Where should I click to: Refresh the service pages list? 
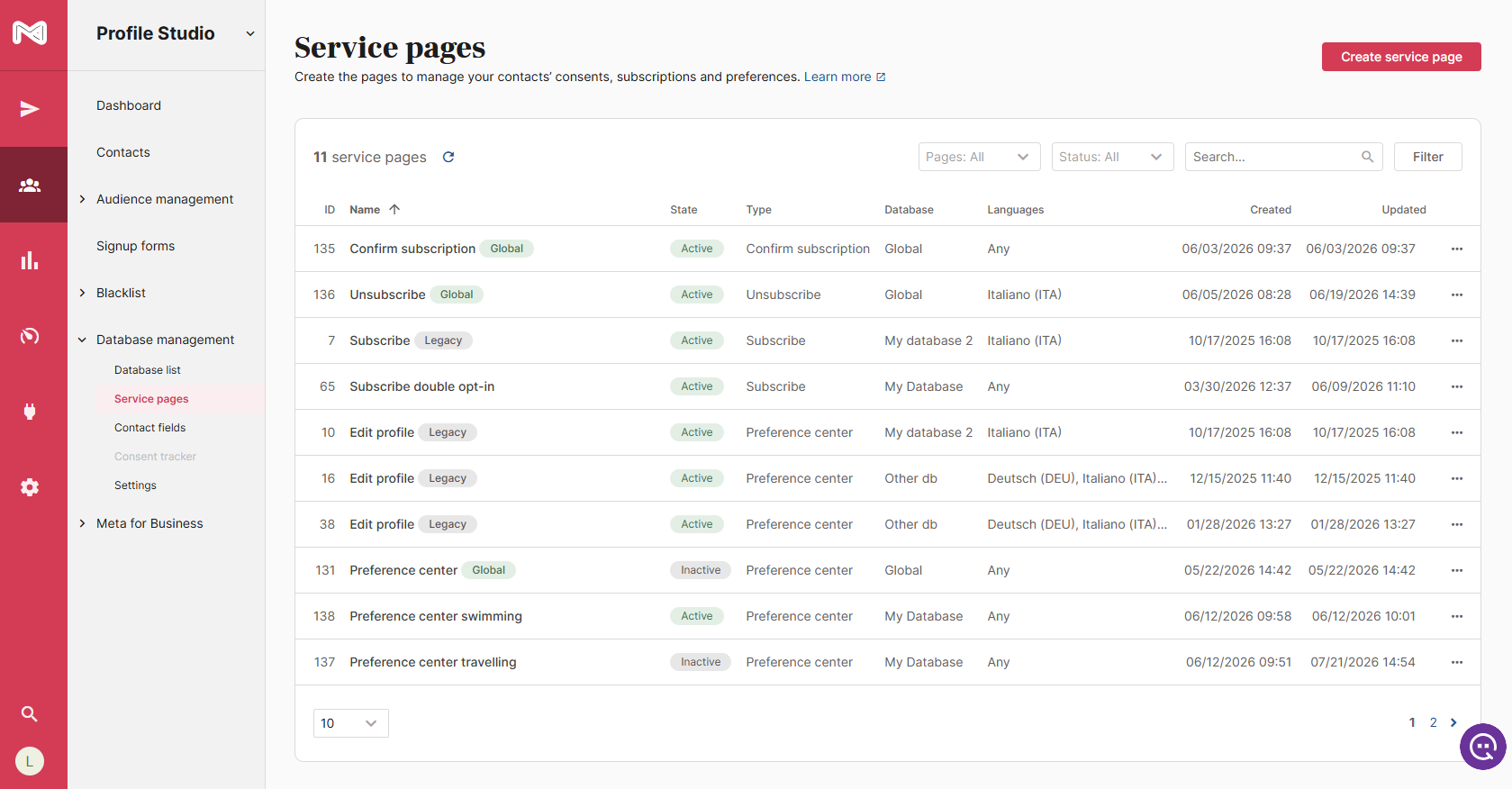point(448,157)
